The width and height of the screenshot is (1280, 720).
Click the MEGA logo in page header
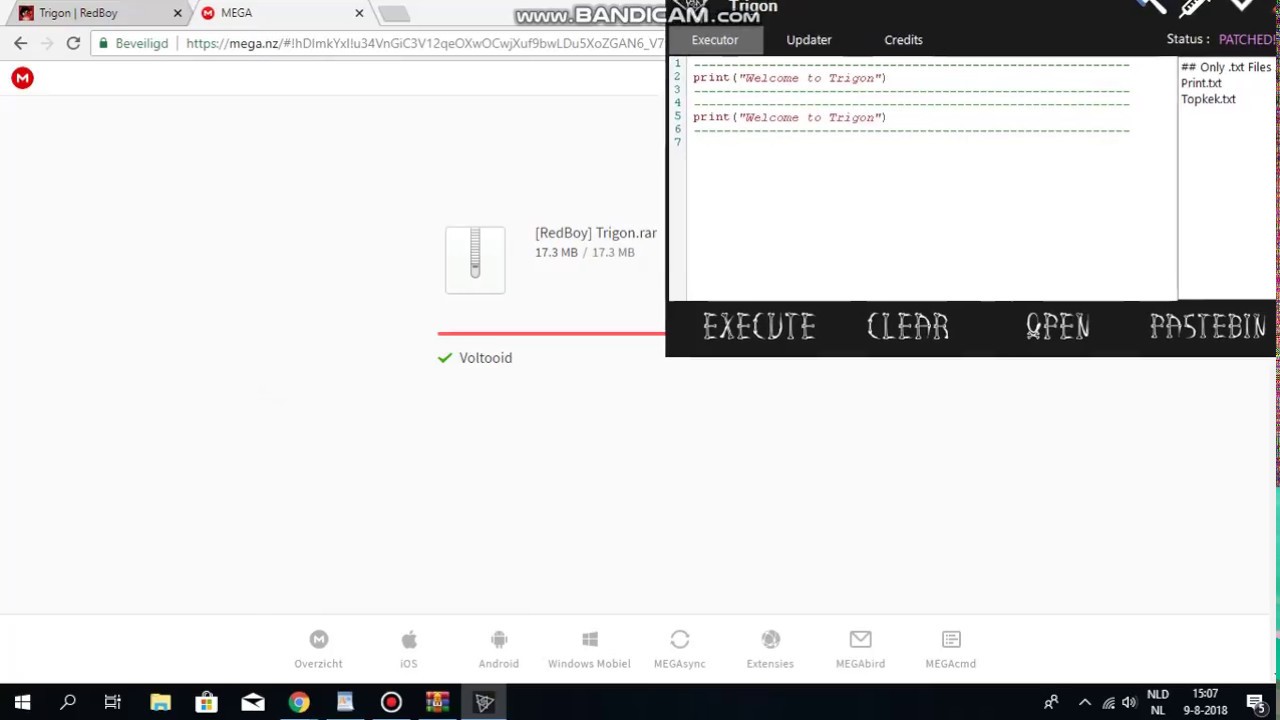[22, 78]
